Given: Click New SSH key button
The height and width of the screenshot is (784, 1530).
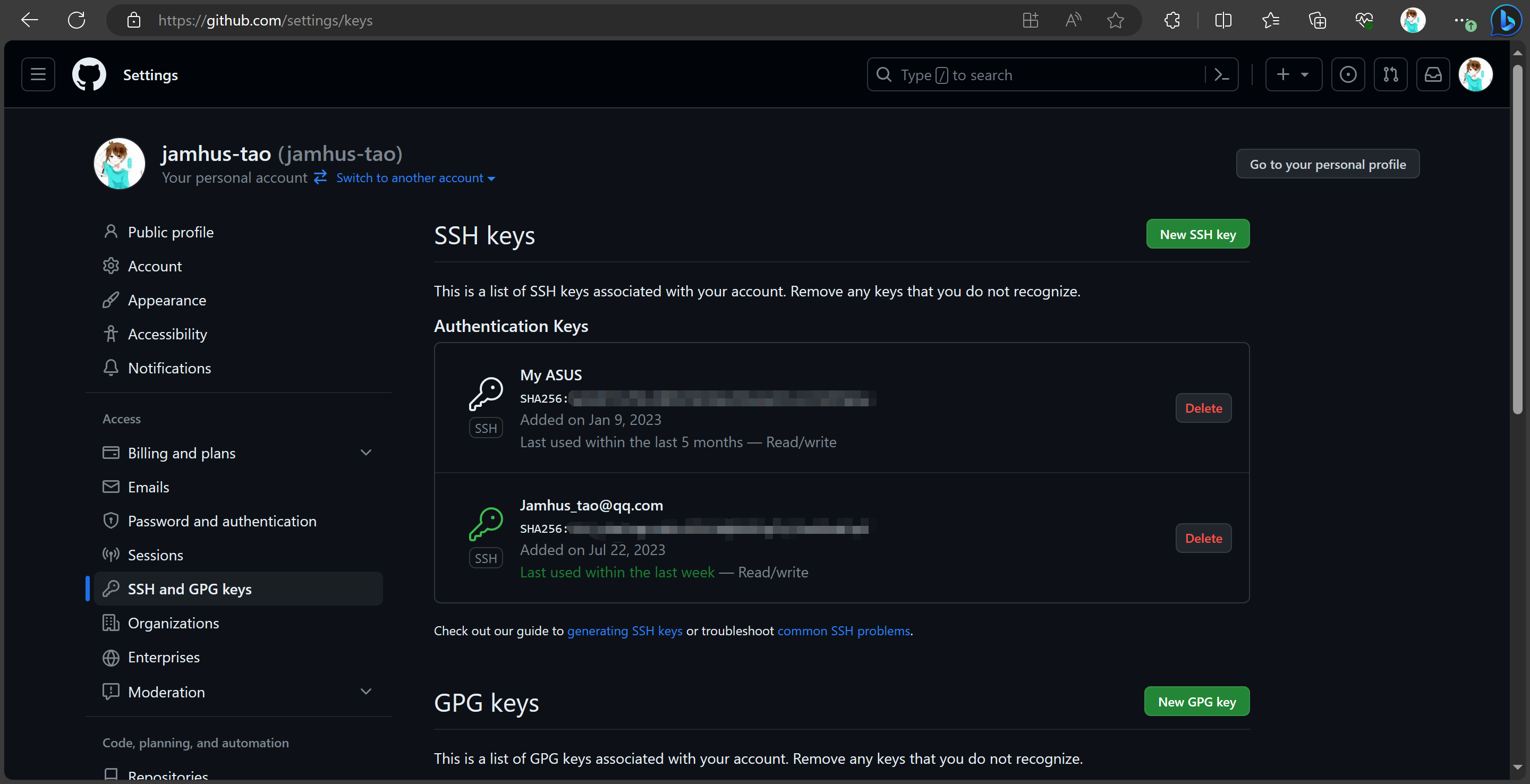Looking at the screenshot, I should [1197, 234].
